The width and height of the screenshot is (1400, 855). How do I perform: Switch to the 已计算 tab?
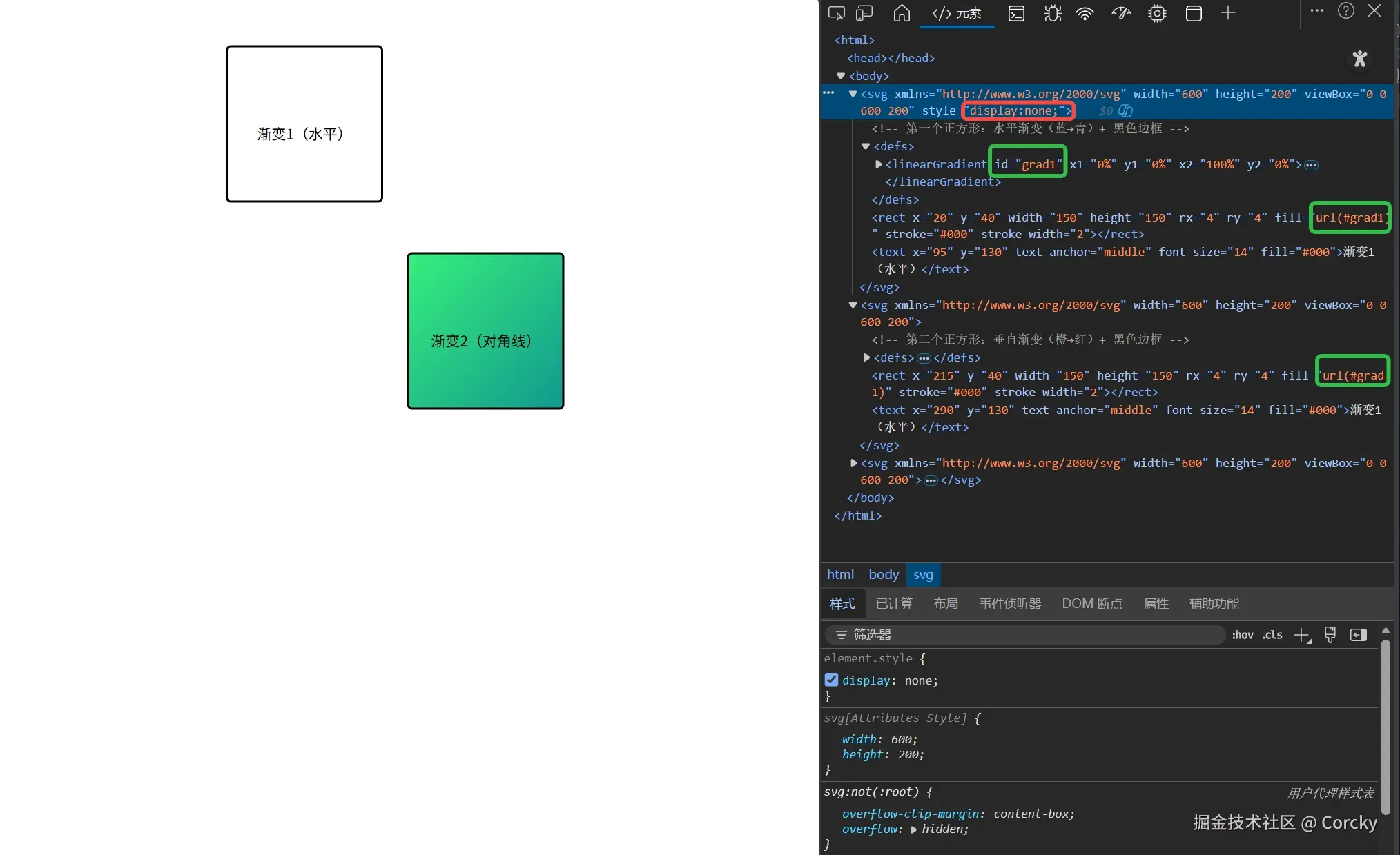pos(894,604)
